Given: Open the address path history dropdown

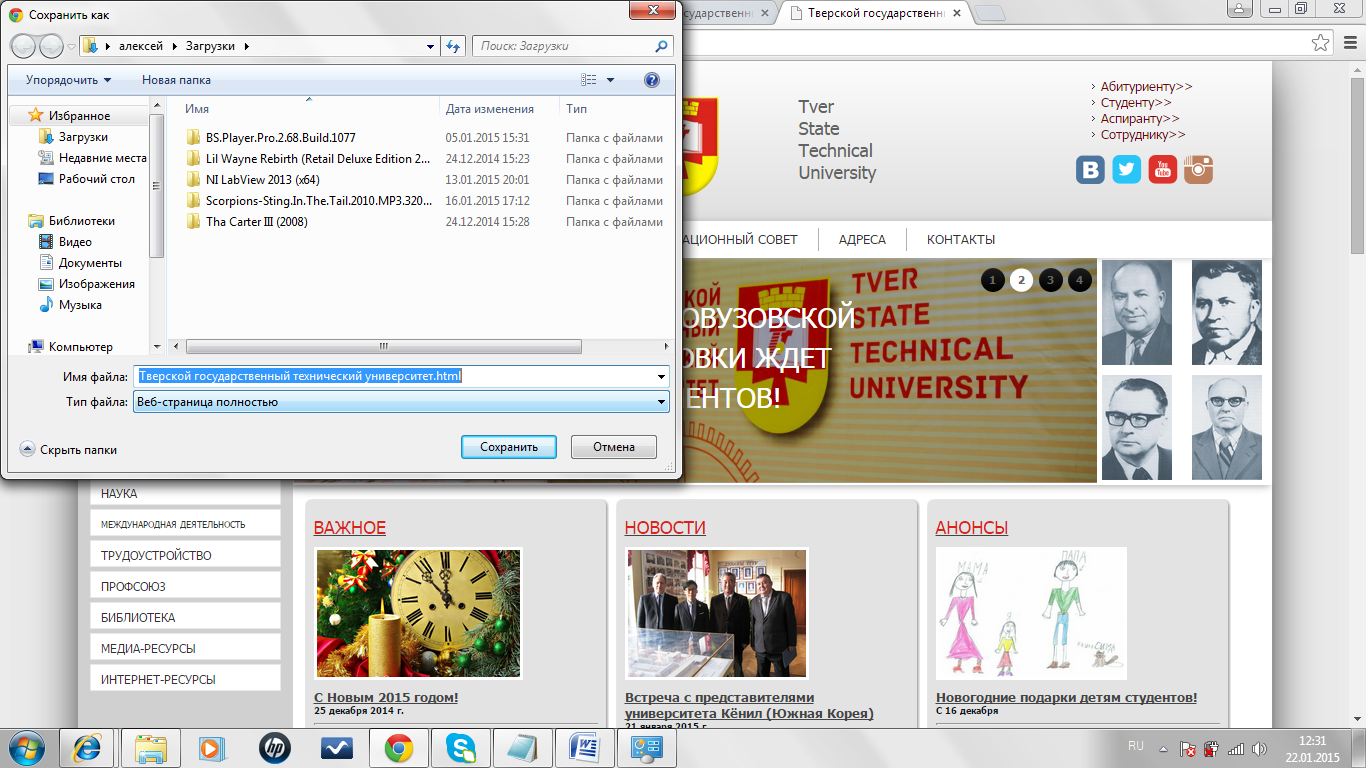Looking at the screenshot, I should coord(430,46).
